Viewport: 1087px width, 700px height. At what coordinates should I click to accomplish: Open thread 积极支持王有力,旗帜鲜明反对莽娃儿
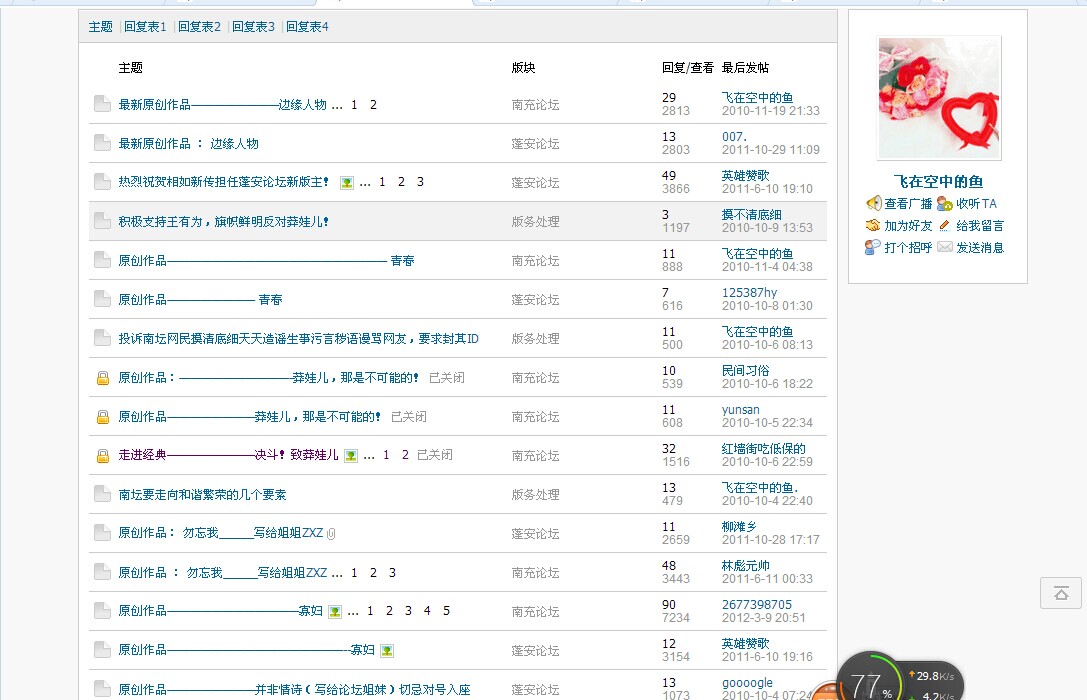pos(223,222)
